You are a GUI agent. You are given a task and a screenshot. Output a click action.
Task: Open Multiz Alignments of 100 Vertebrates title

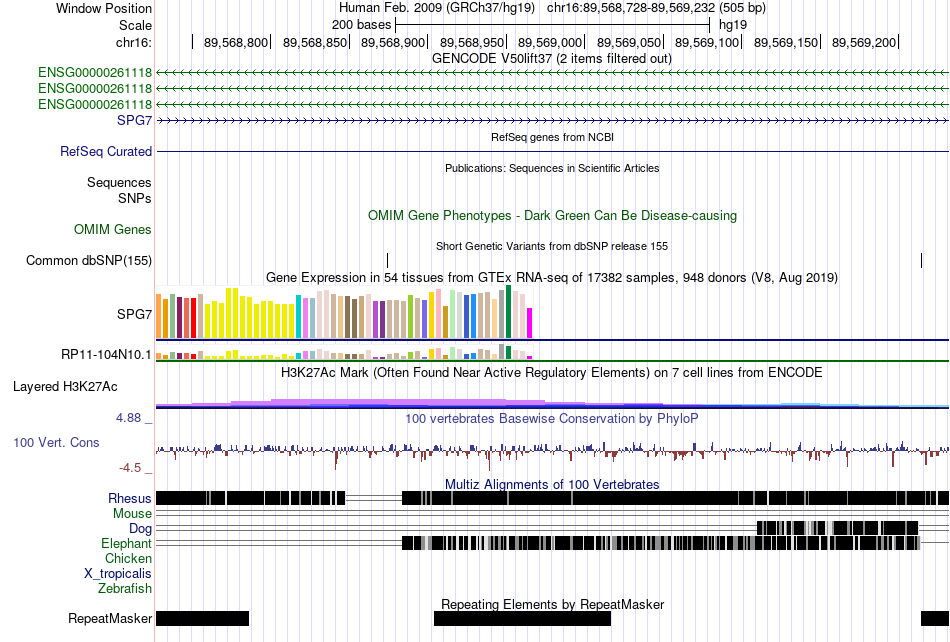tap(552, 485)
